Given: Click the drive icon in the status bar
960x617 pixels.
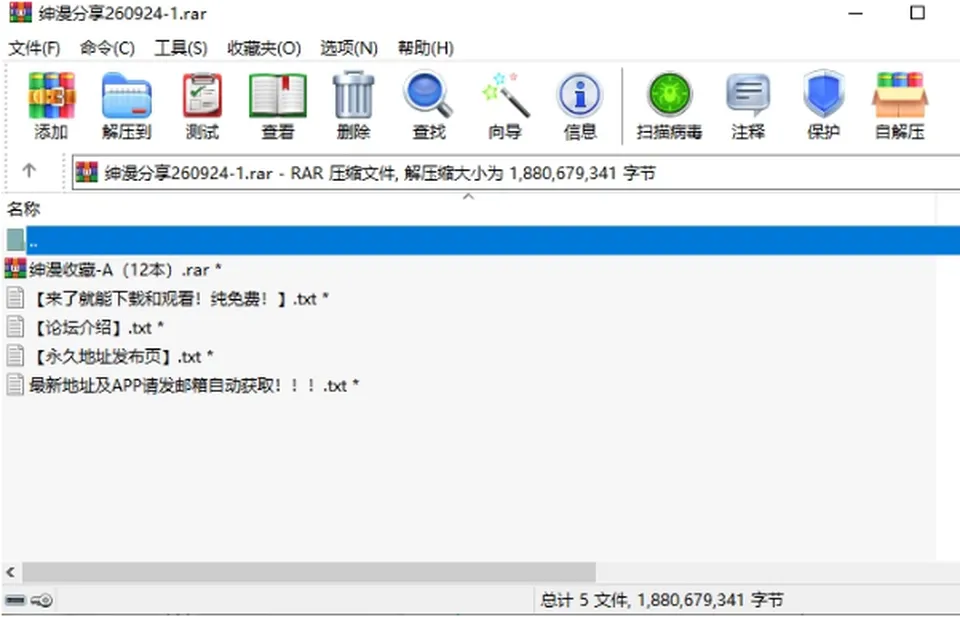Looking at the screenshot, I should pyautogui.click(x=15, y=600).
